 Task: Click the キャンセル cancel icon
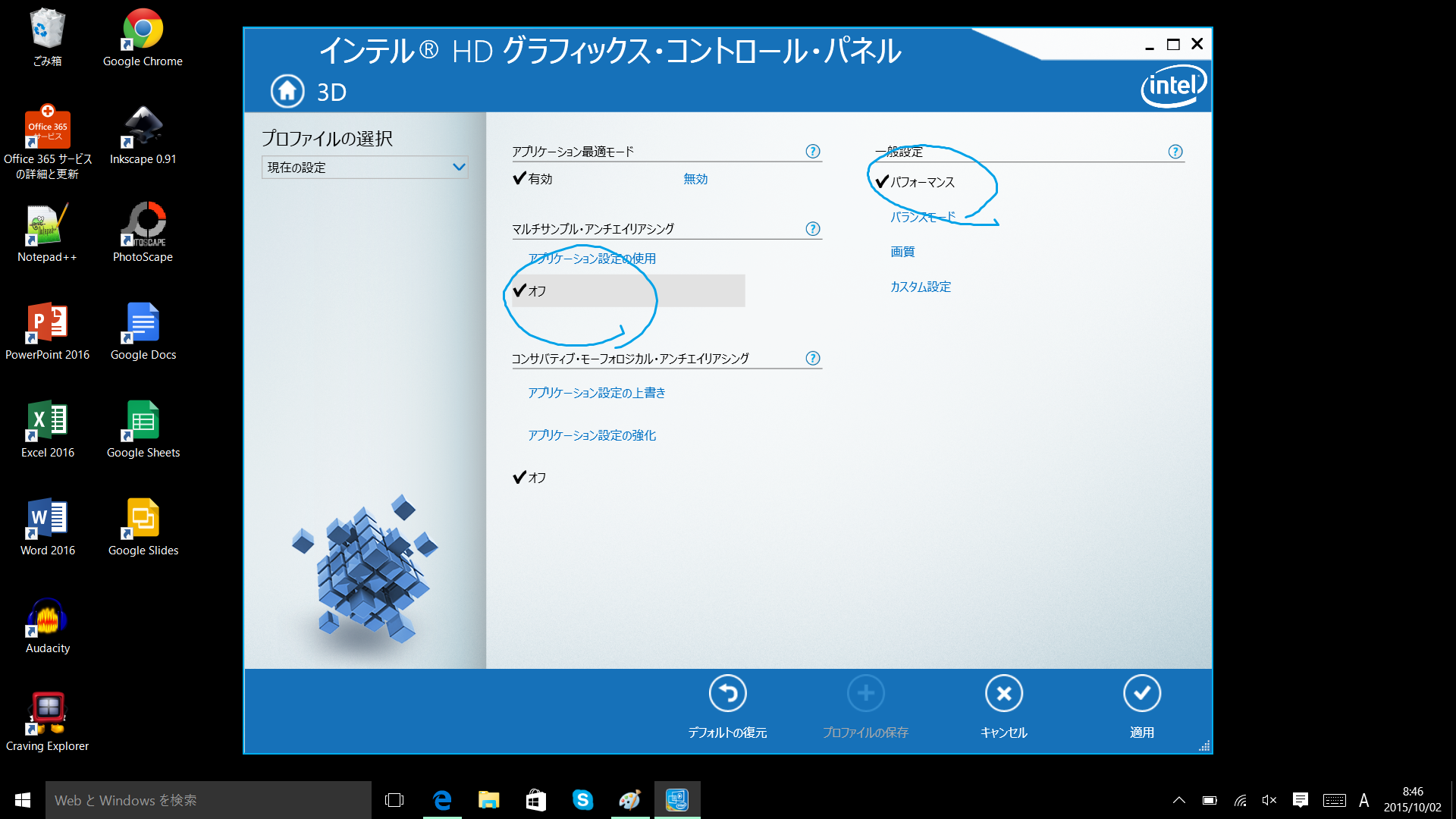click(1003, 693)
